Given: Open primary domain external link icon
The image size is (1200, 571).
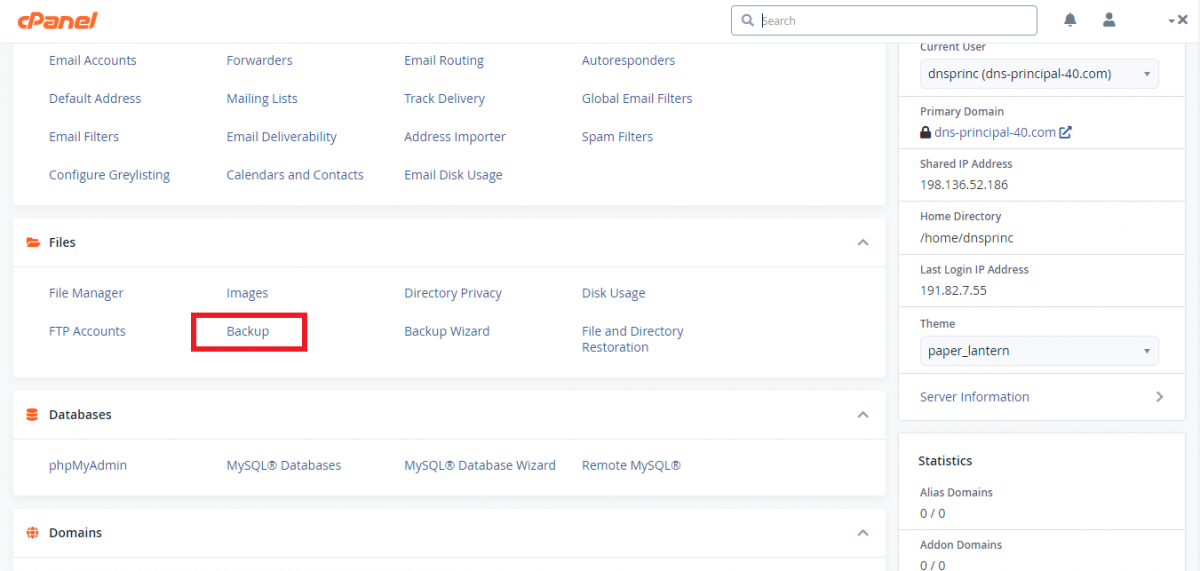Looking at the screenshot, I should (1066, 132).
